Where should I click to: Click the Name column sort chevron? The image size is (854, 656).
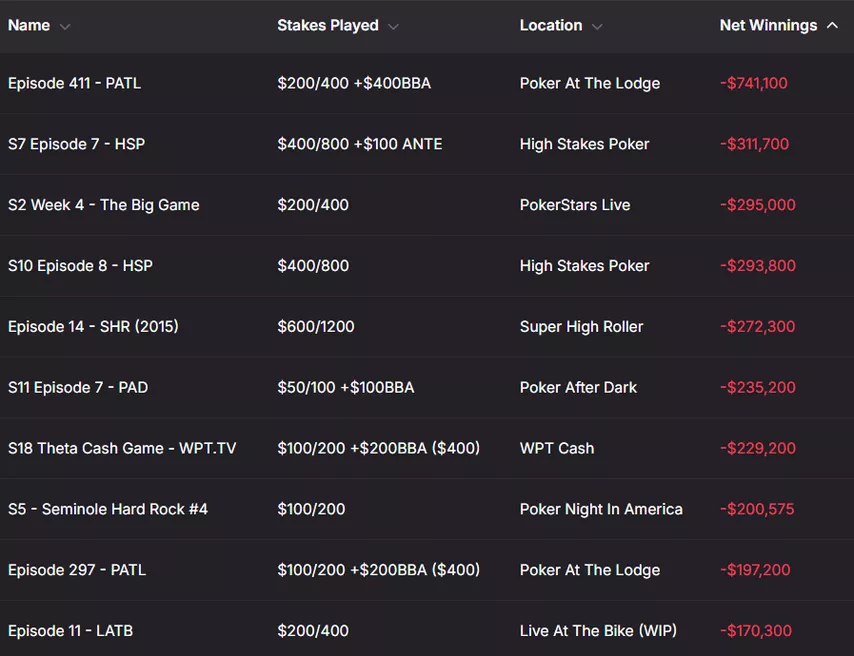tap(65, 26)
